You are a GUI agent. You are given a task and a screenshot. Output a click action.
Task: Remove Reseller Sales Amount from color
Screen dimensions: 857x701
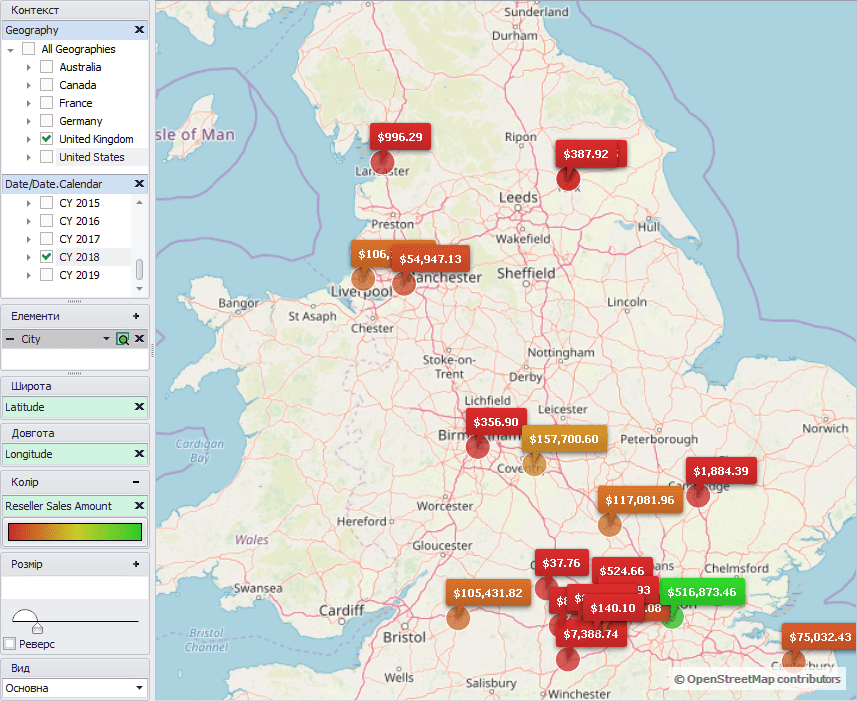pos(139,505)
